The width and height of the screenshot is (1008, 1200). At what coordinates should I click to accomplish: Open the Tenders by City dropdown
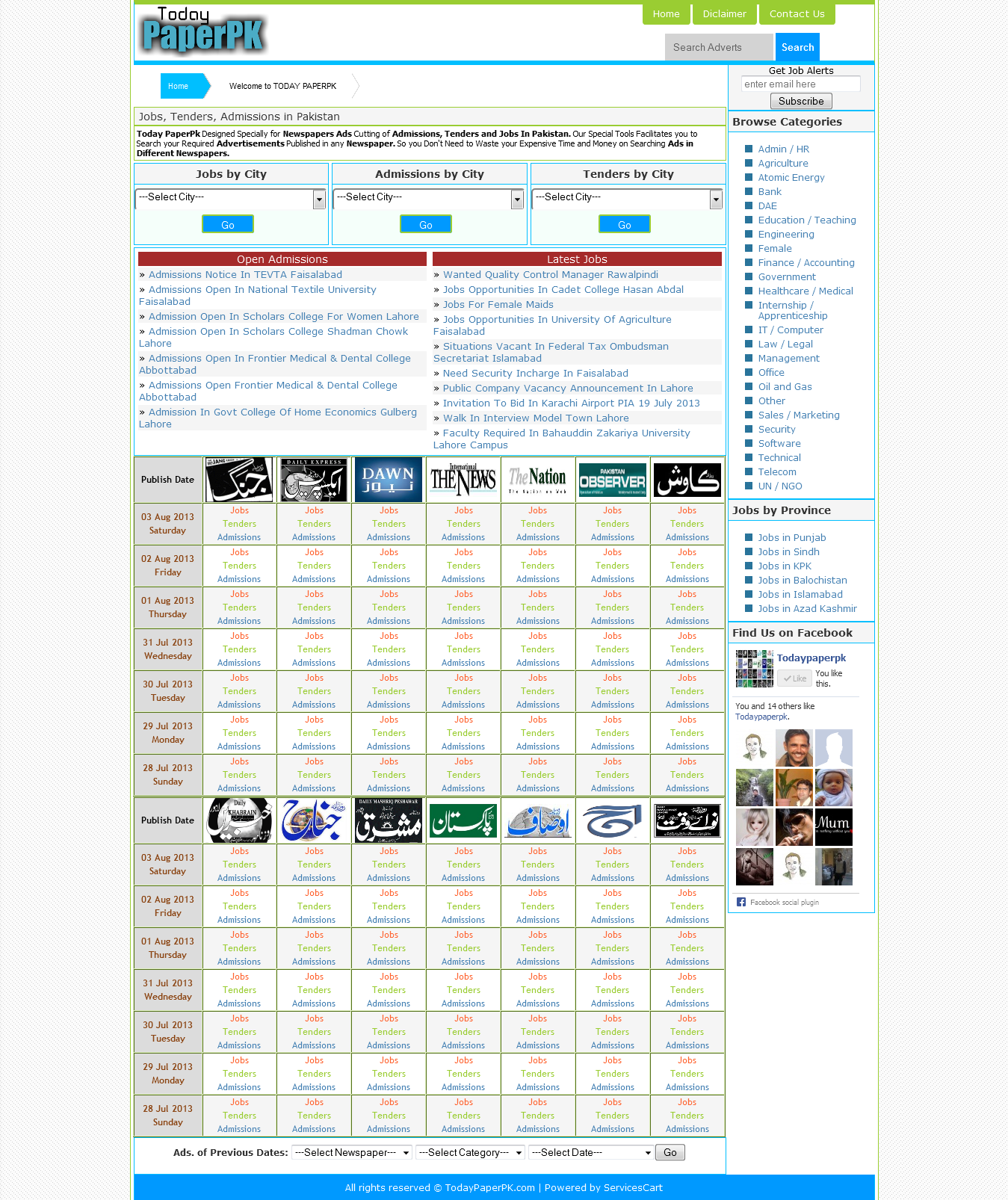[x=628, y=198]
